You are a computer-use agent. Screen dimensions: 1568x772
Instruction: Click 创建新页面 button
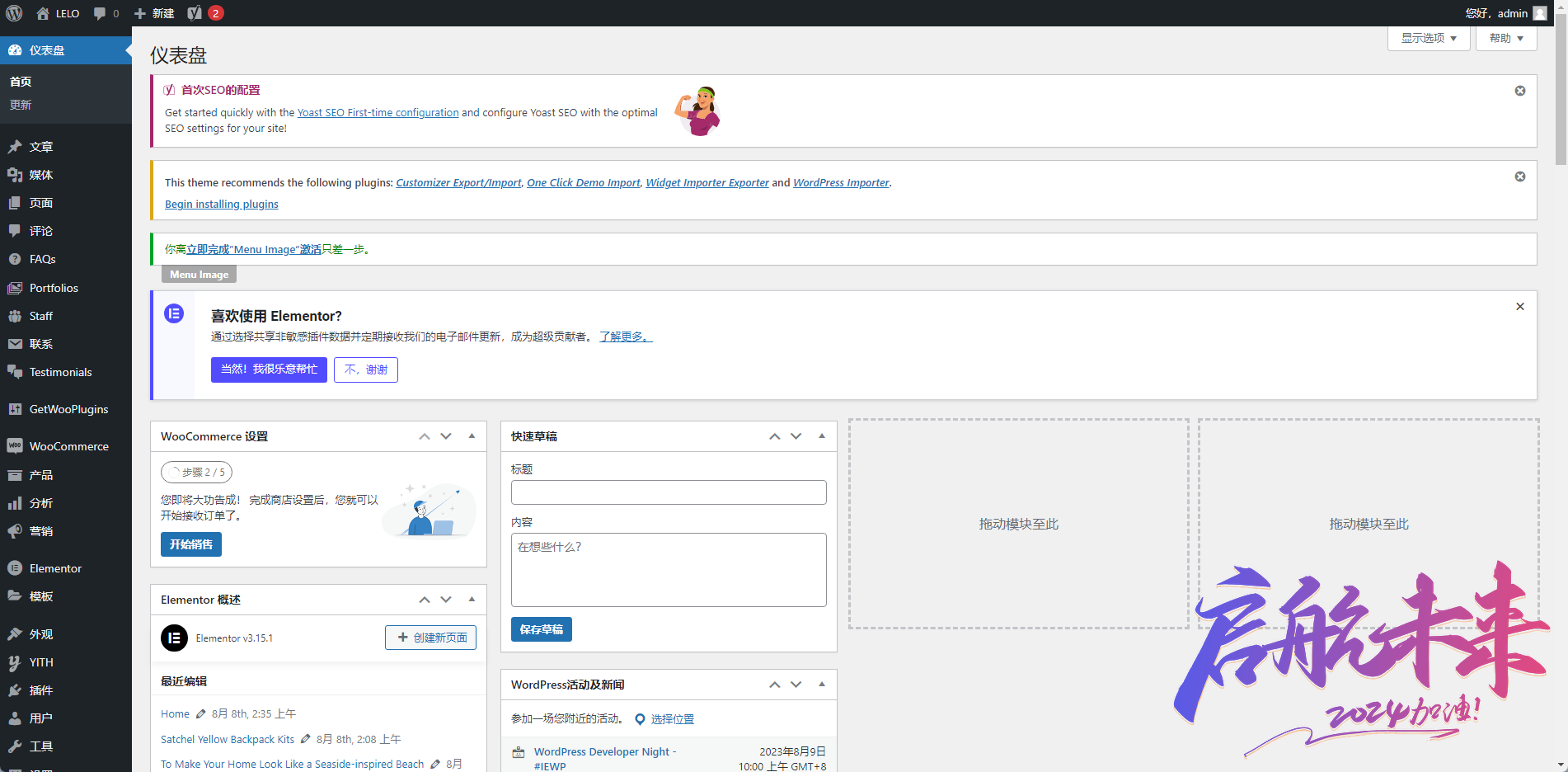point(430,638)
